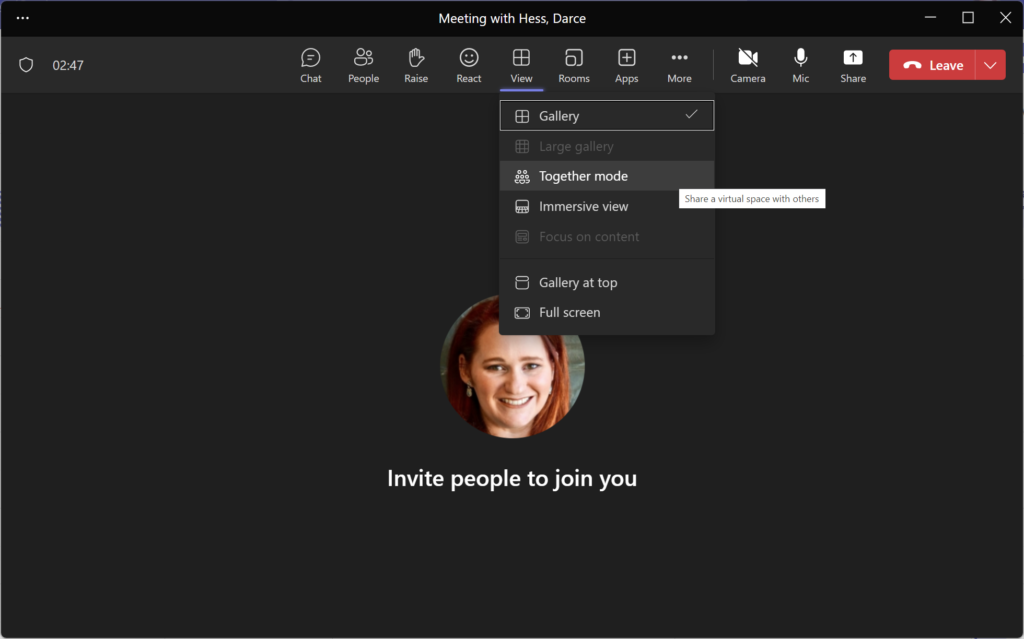Minimize the meeting window
The image size is (1024, 639).
pos(931,18)
